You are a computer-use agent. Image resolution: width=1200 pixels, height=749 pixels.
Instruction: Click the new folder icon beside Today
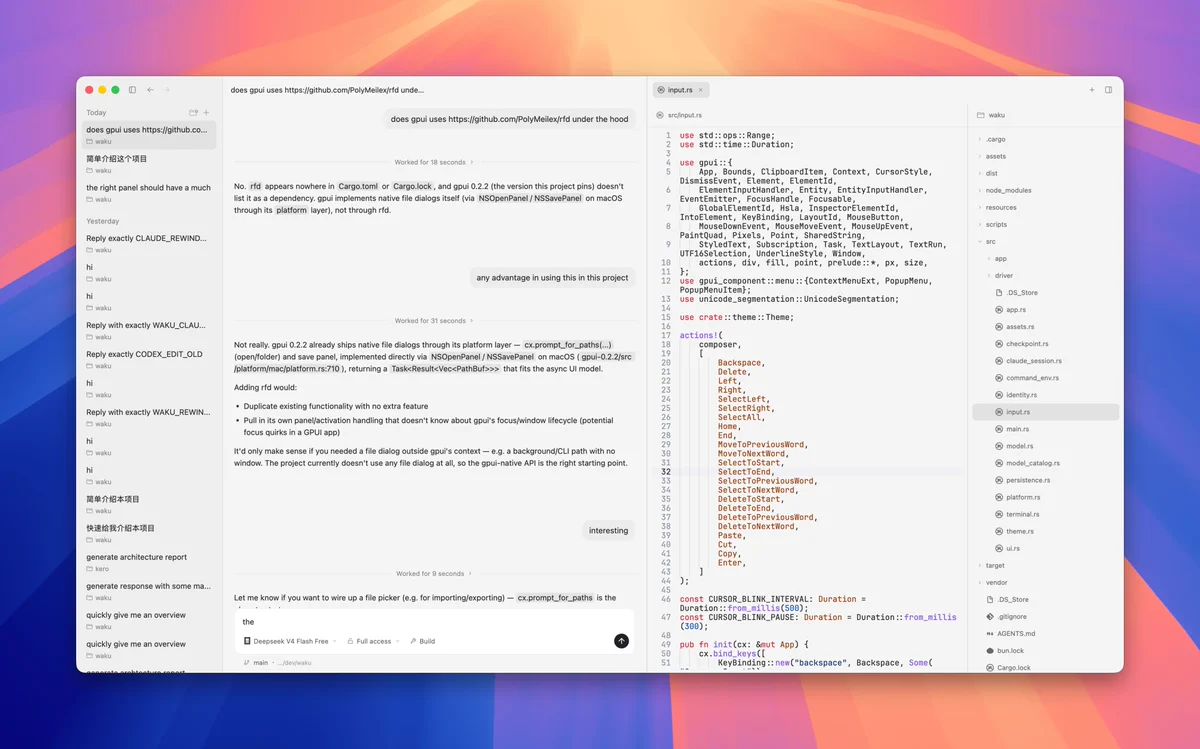(194, 113)
